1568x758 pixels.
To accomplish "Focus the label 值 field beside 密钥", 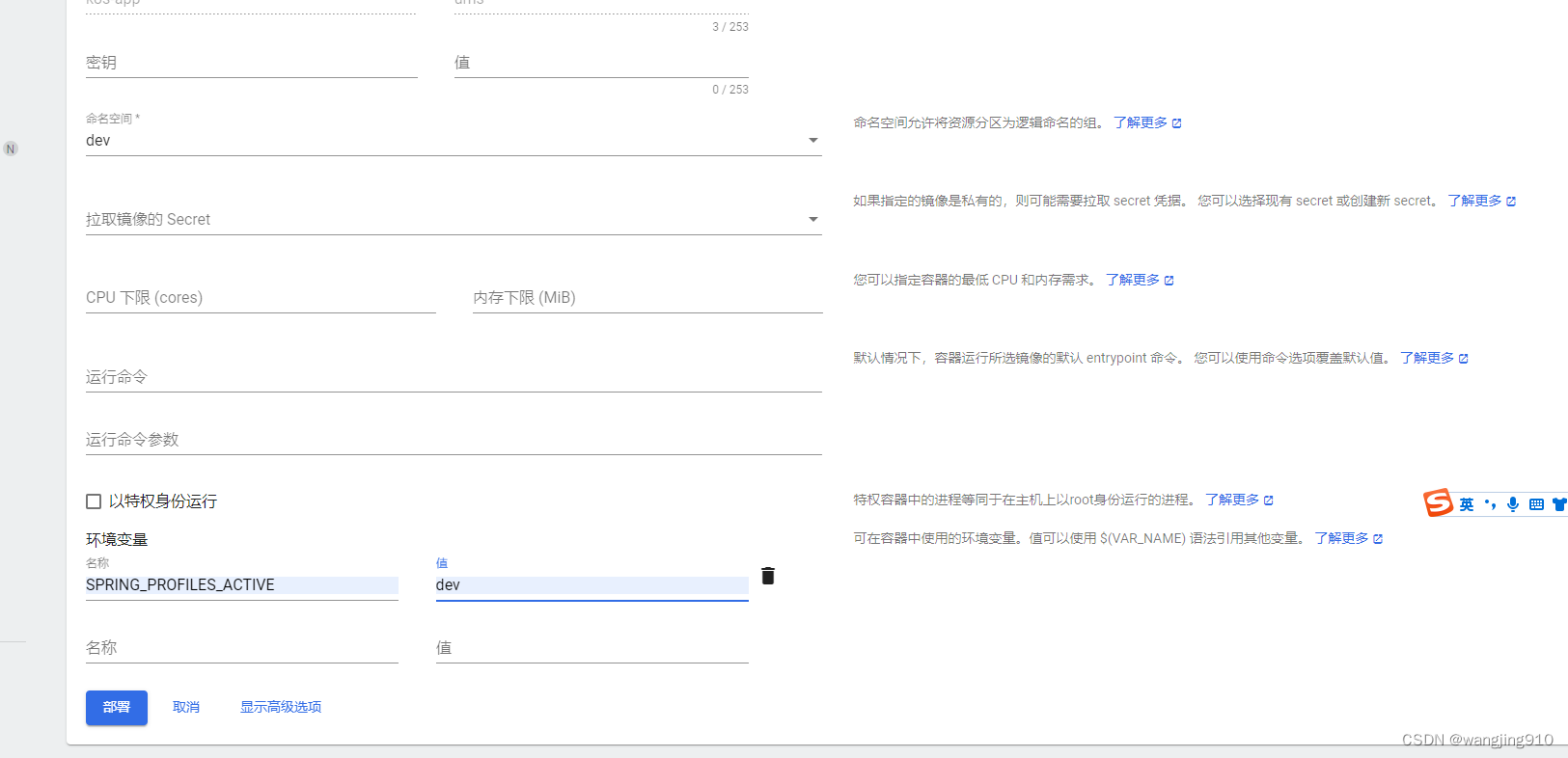I will pyautogui.click(x=601, y=64).
